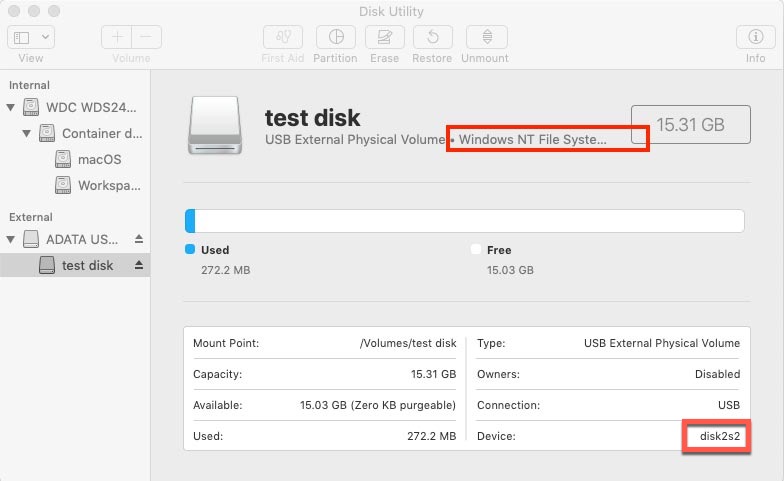Click the add volume plus button
The image size is (784, 481).
pos(117,37)
